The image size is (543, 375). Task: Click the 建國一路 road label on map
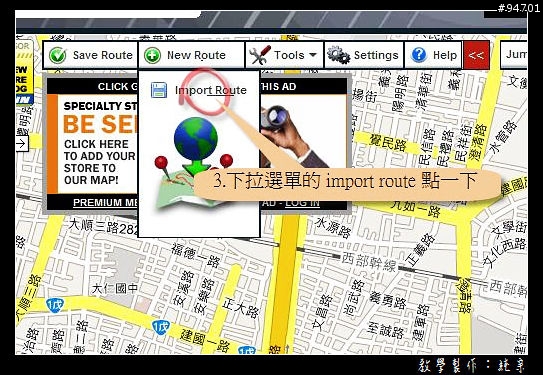[x=204, y=340]
